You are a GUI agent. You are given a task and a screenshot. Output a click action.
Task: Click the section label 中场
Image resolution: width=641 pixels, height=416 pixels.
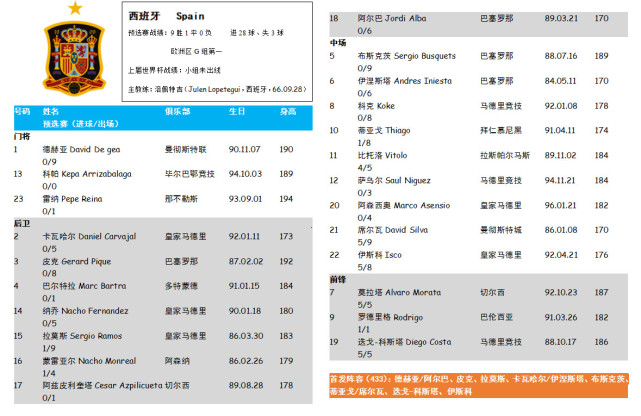[x=338, y=43]
